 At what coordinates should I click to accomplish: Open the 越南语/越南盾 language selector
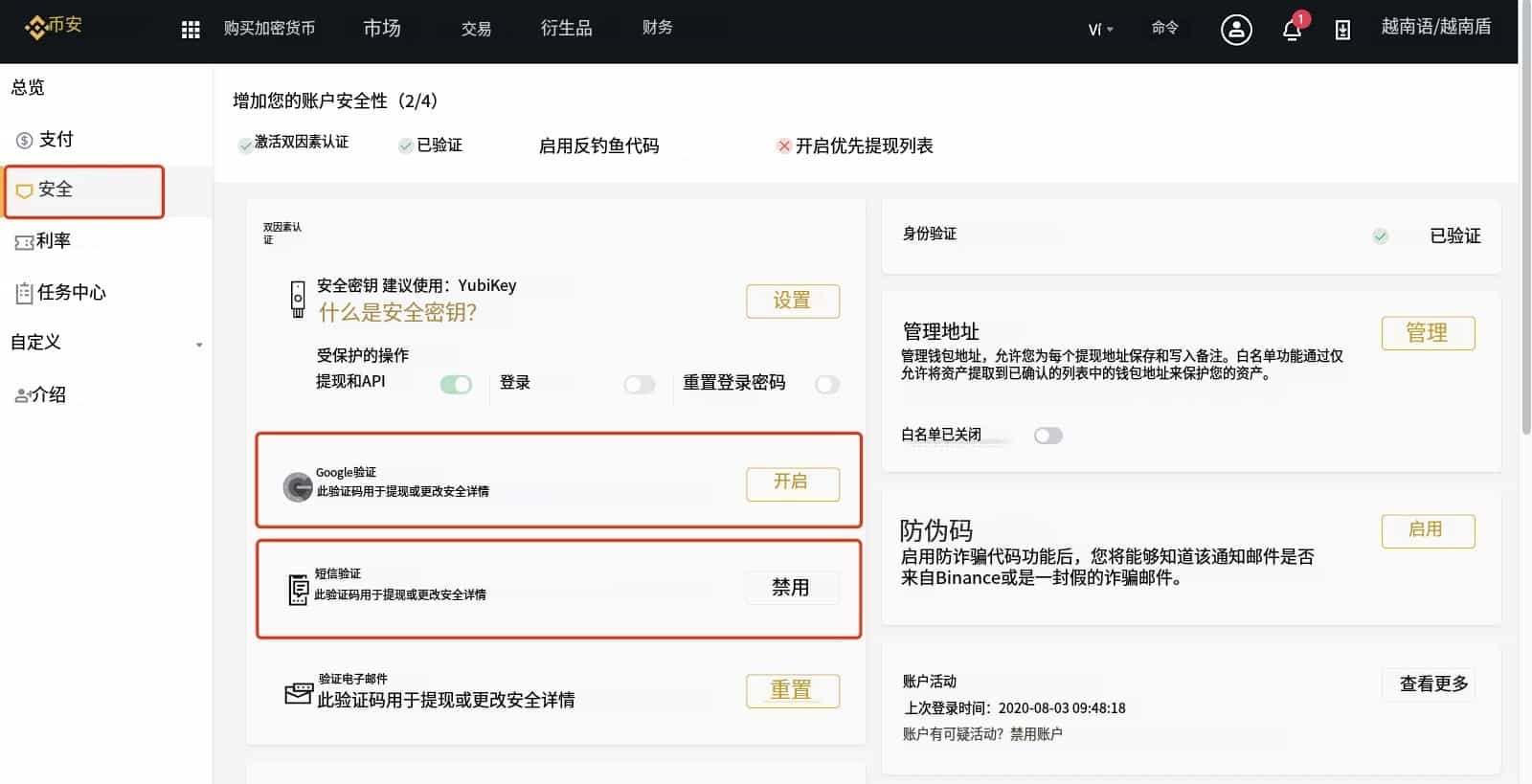(1435, 27)
